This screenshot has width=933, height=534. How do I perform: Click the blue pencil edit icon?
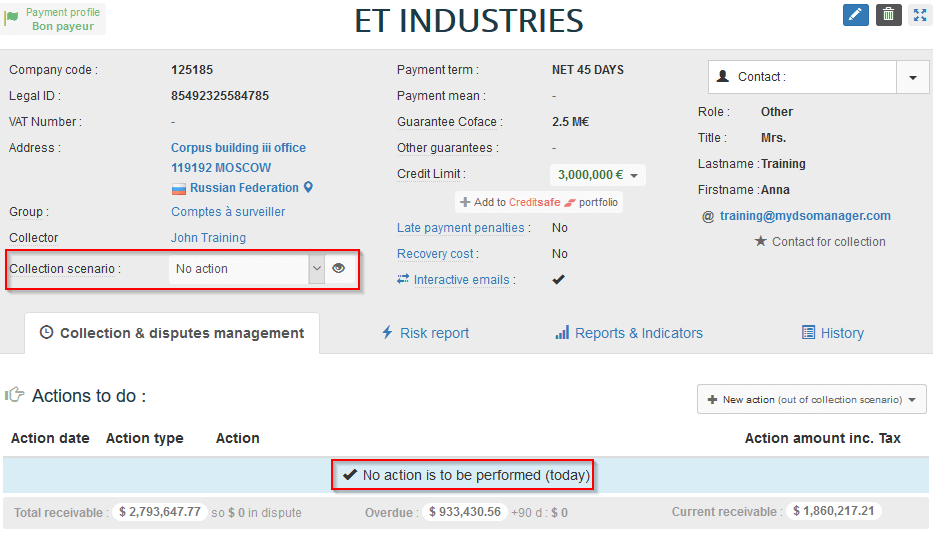click(x=855, y=15)
